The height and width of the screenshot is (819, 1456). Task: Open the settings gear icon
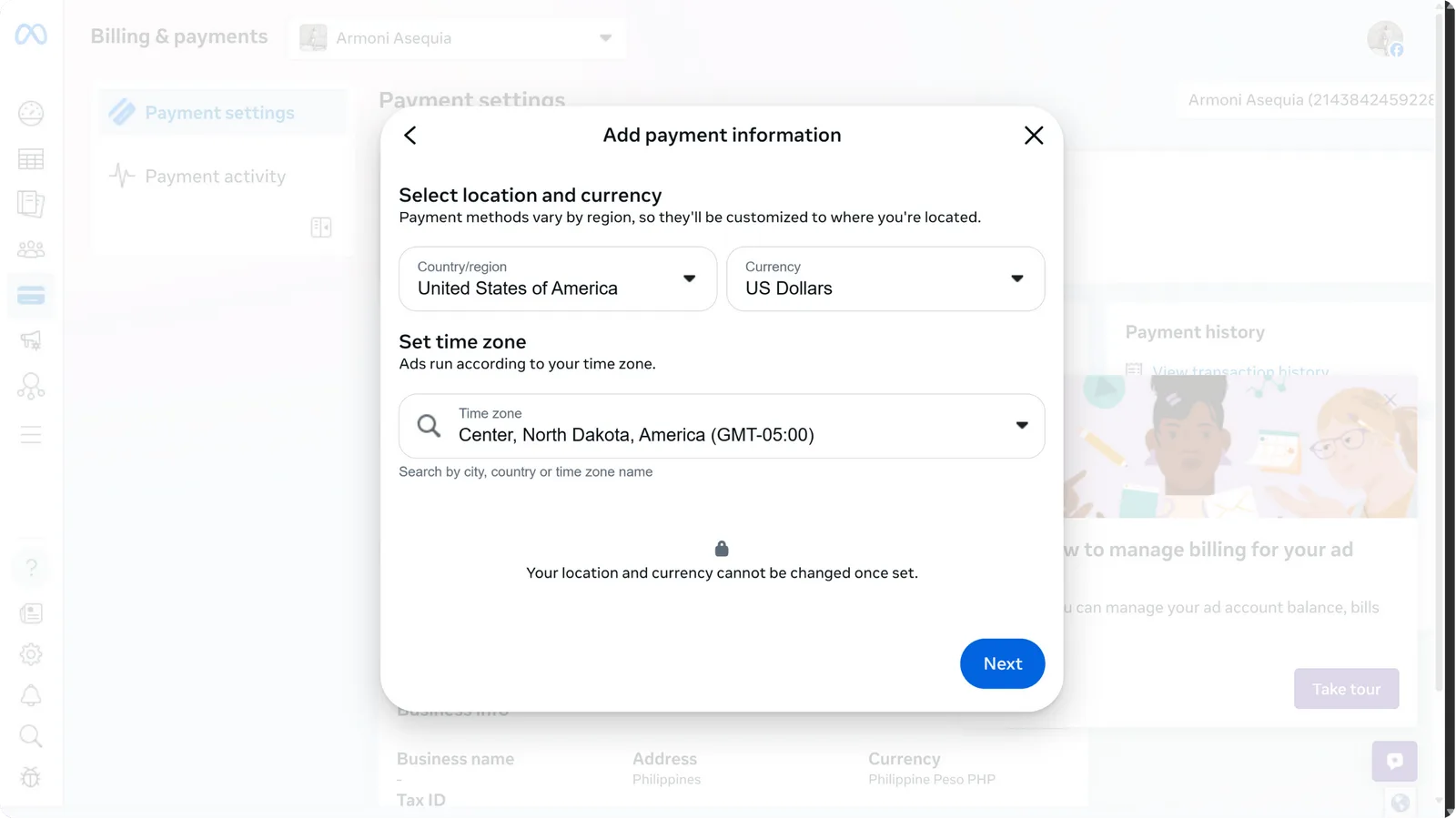click(x=31, y=654)
